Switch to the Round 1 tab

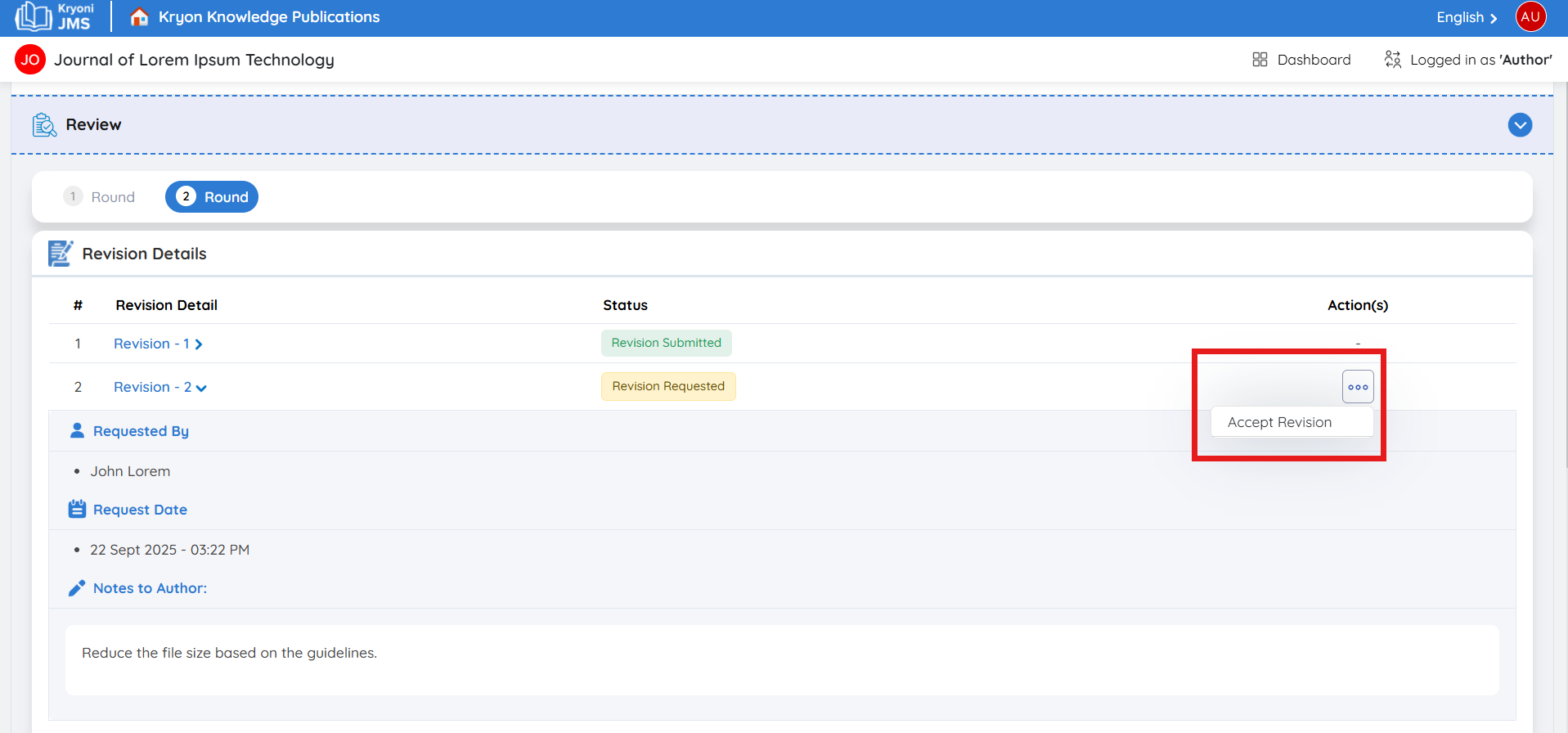point(100,197)
